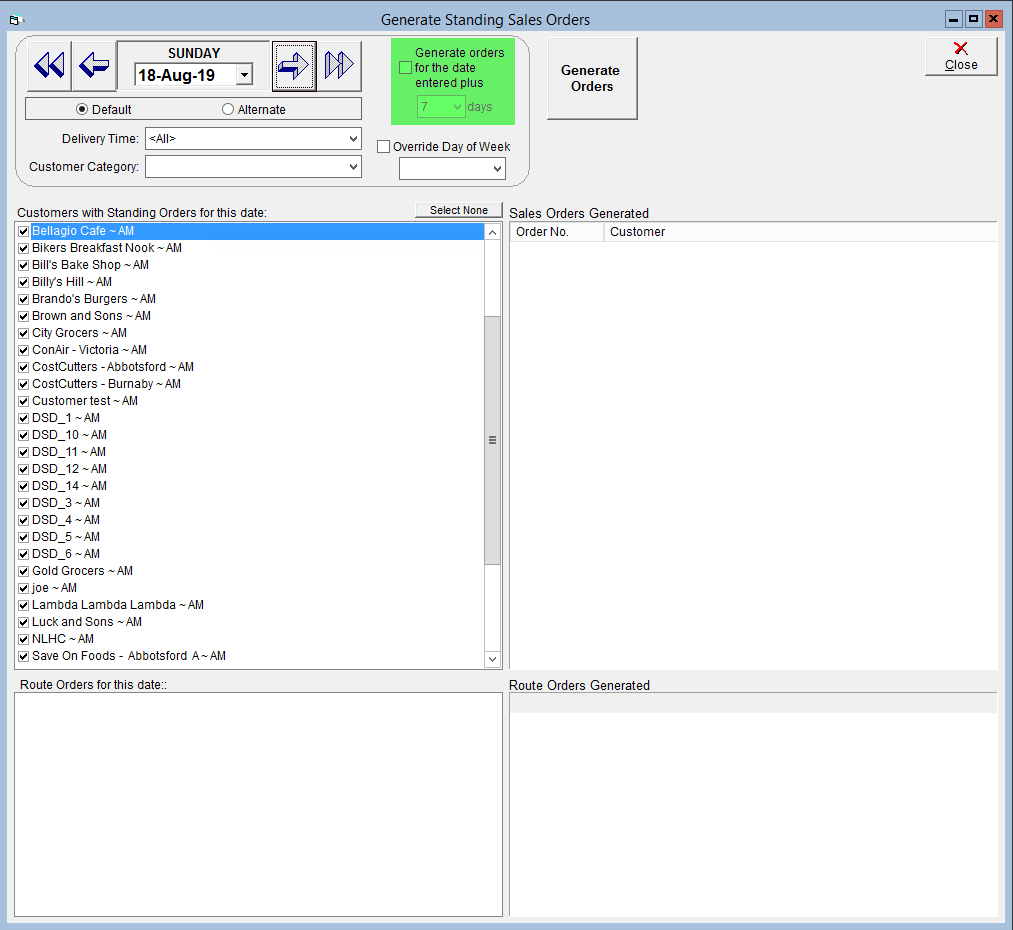Click customer list scrollbar up arrow
Image resolution: width=1013 pixels, height=930 pixels.
[x=492, y=232]
